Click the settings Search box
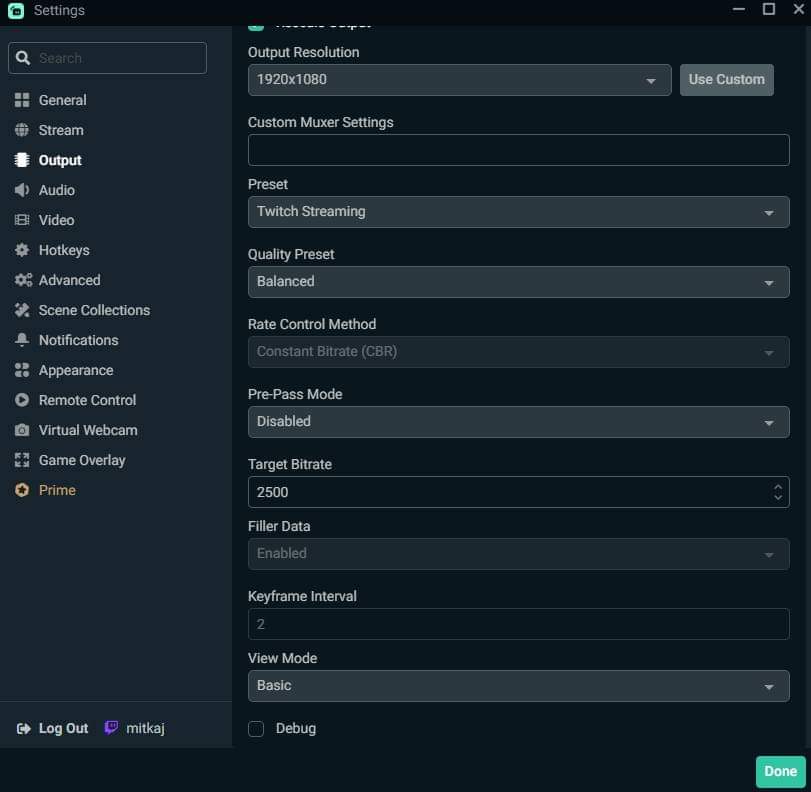This screenshot has height=792, width=811. click(108, 58)
